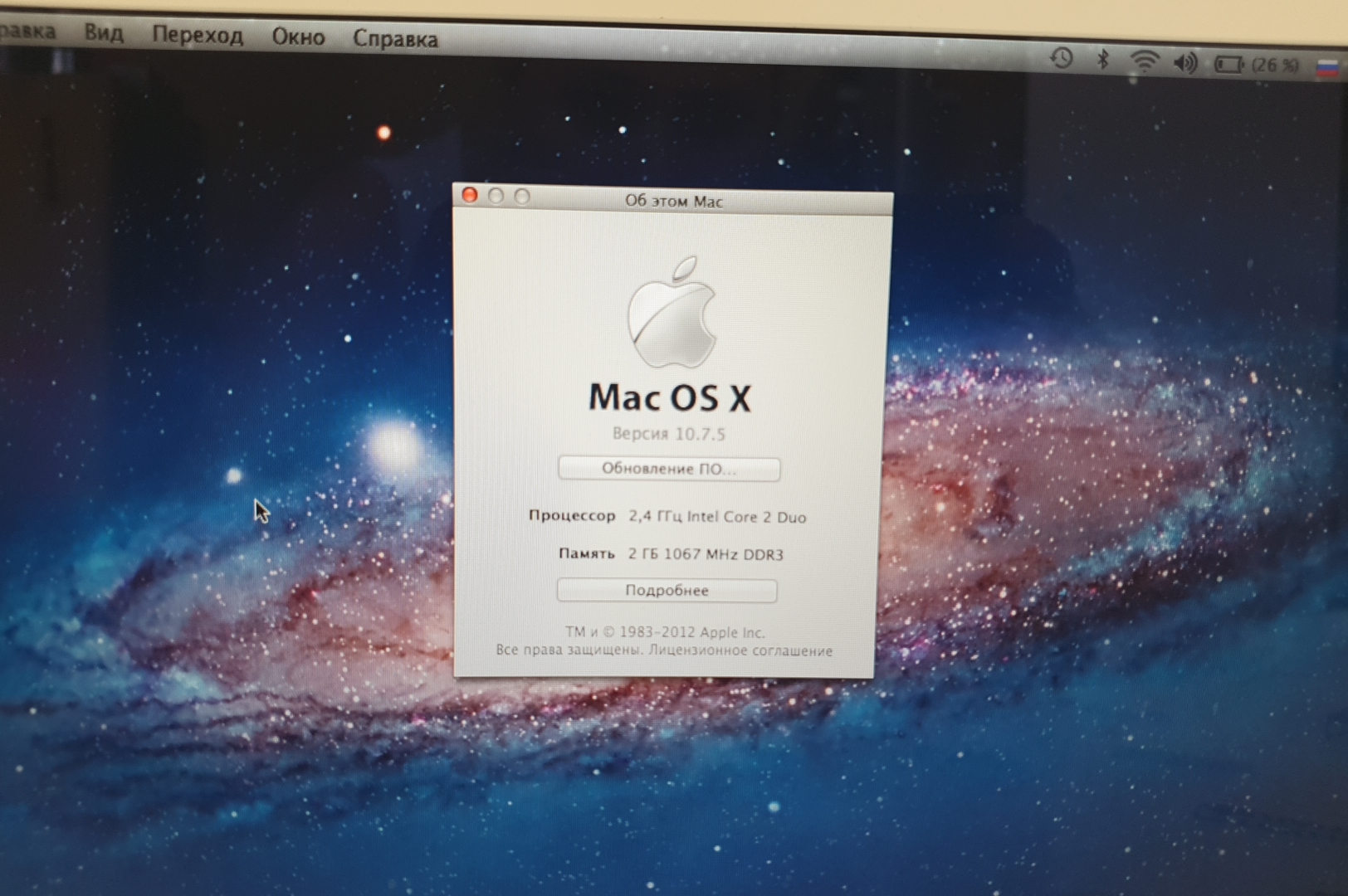Screen dimensions: 1348x896
Task: Click the Apple logo in the dialog
Action: coord(672,312)
